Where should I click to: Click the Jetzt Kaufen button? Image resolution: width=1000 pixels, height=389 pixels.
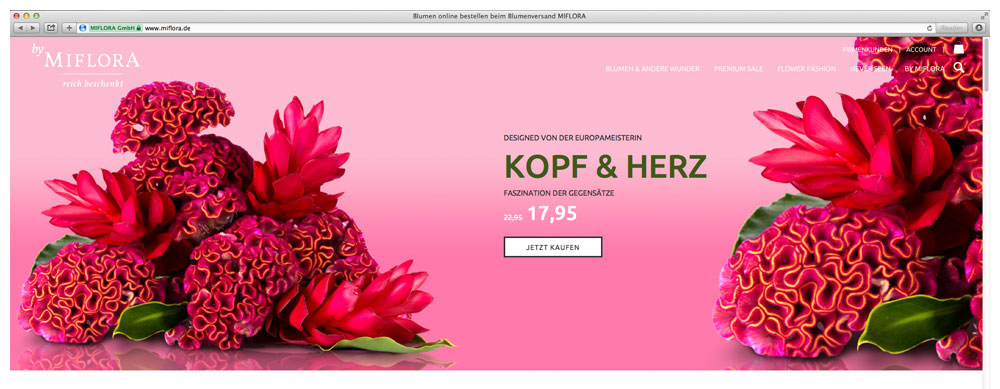tap(553, 247)
